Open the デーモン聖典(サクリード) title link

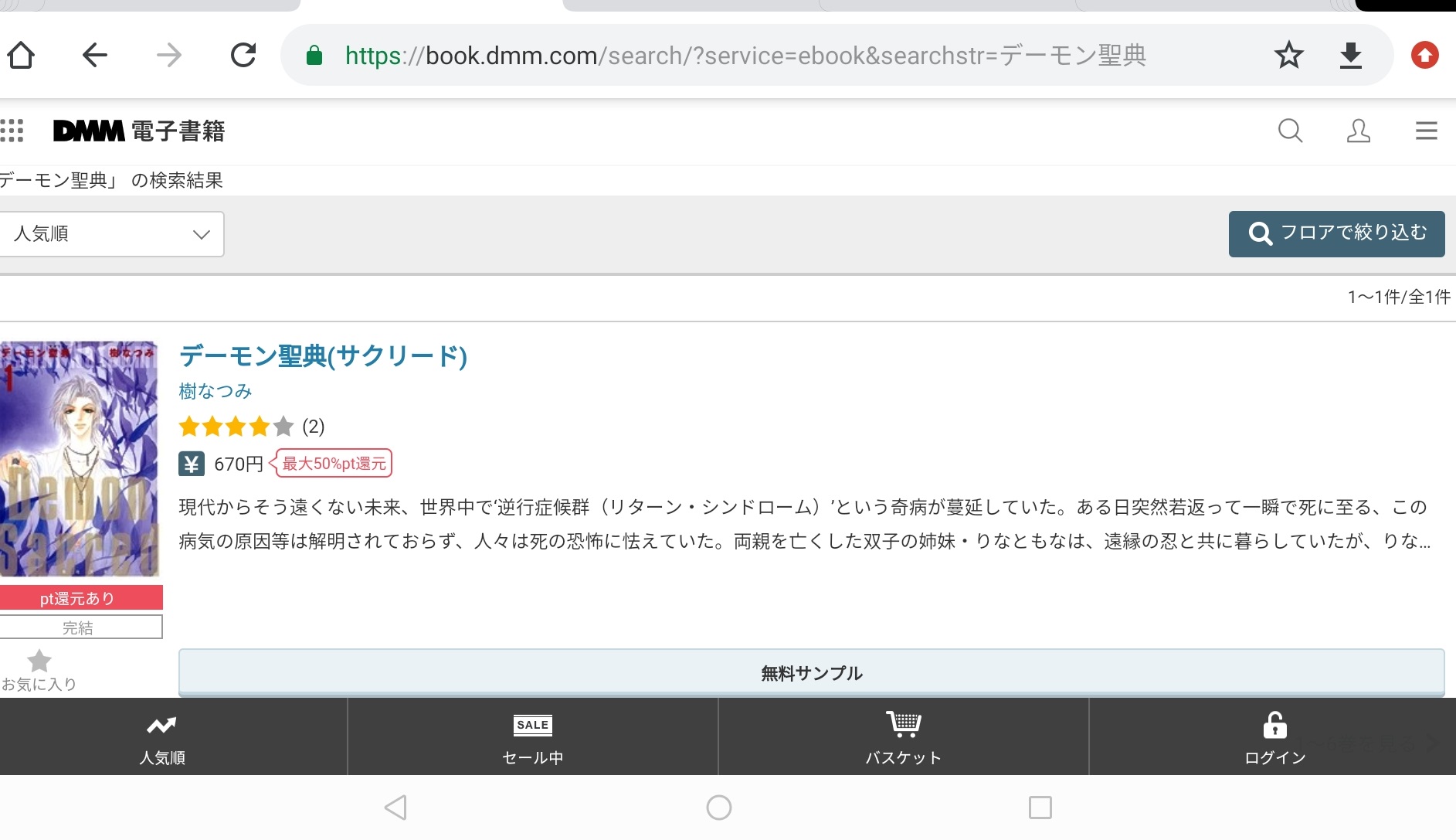(x=323, y=356)
